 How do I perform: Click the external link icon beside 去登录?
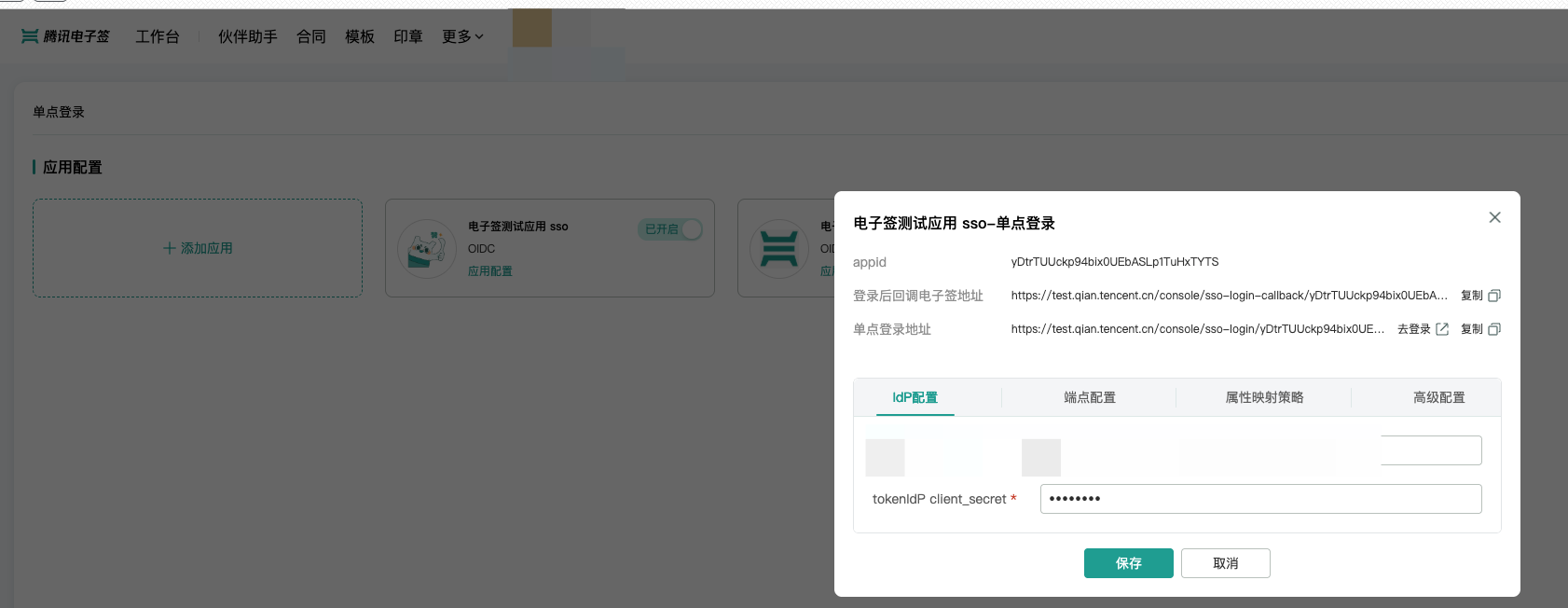tap(1442, 329)
